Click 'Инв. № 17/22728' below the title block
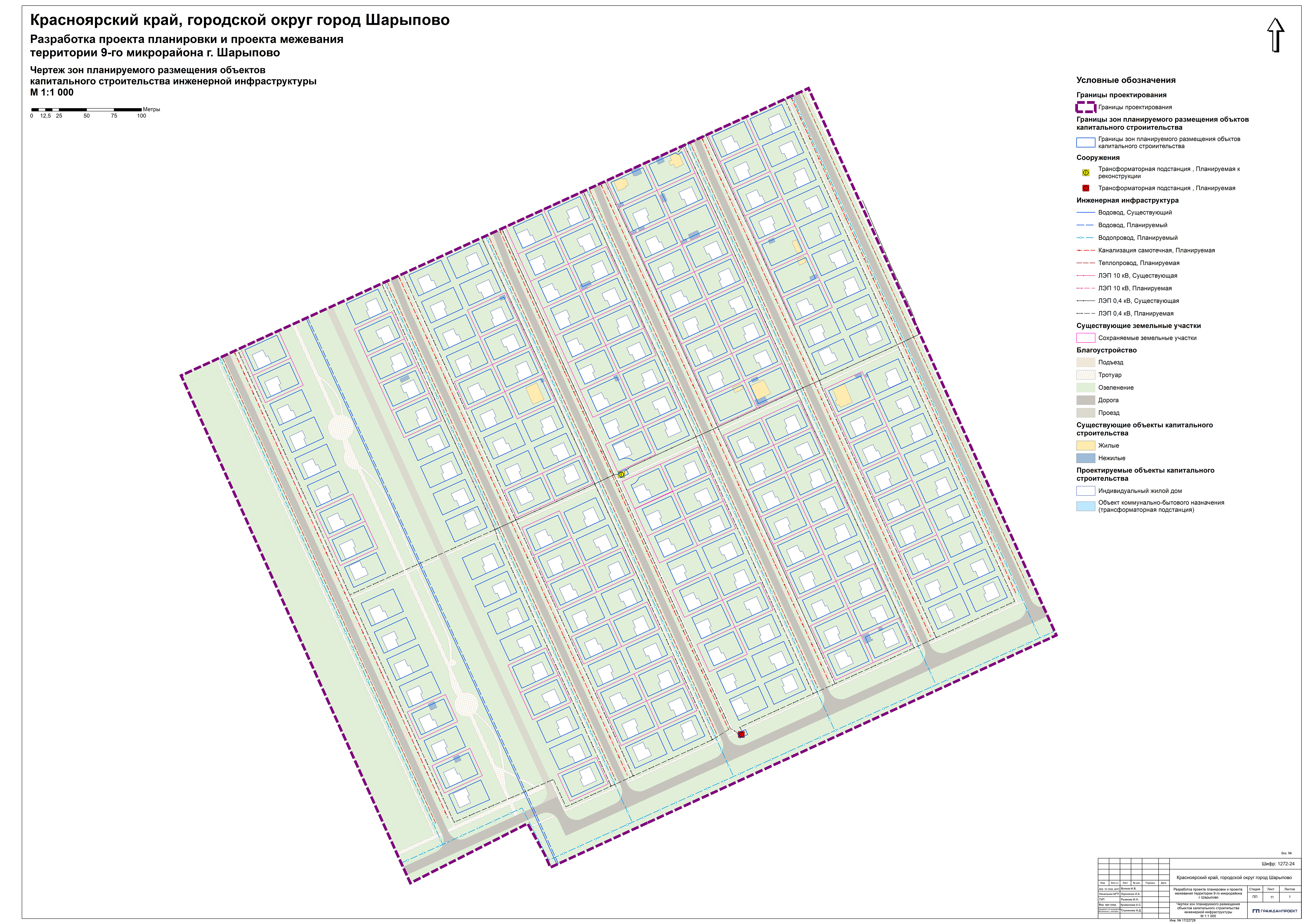The image size is (1307, 924). 1182,921
